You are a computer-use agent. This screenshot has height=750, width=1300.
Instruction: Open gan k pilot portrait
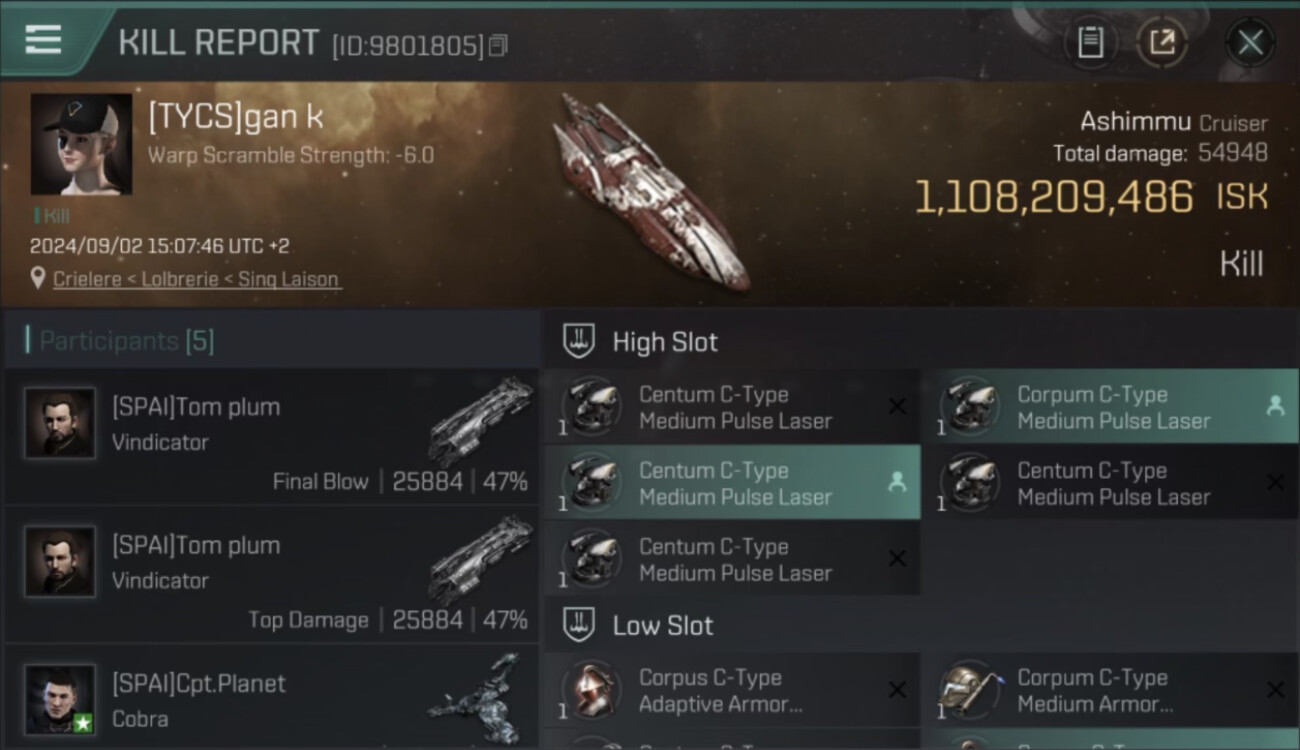point(81,144)
